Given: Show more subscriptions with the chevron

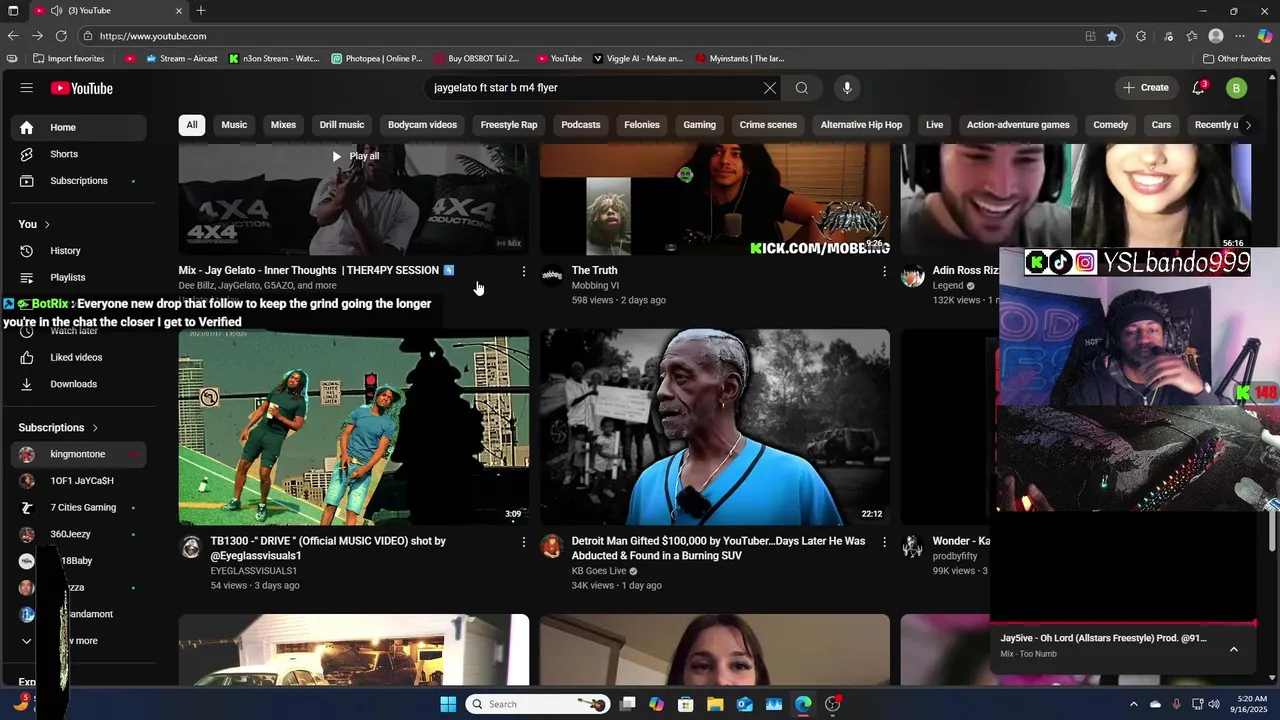Looking at the screenshot, I should pyautogui.click(x=27, y=641).
